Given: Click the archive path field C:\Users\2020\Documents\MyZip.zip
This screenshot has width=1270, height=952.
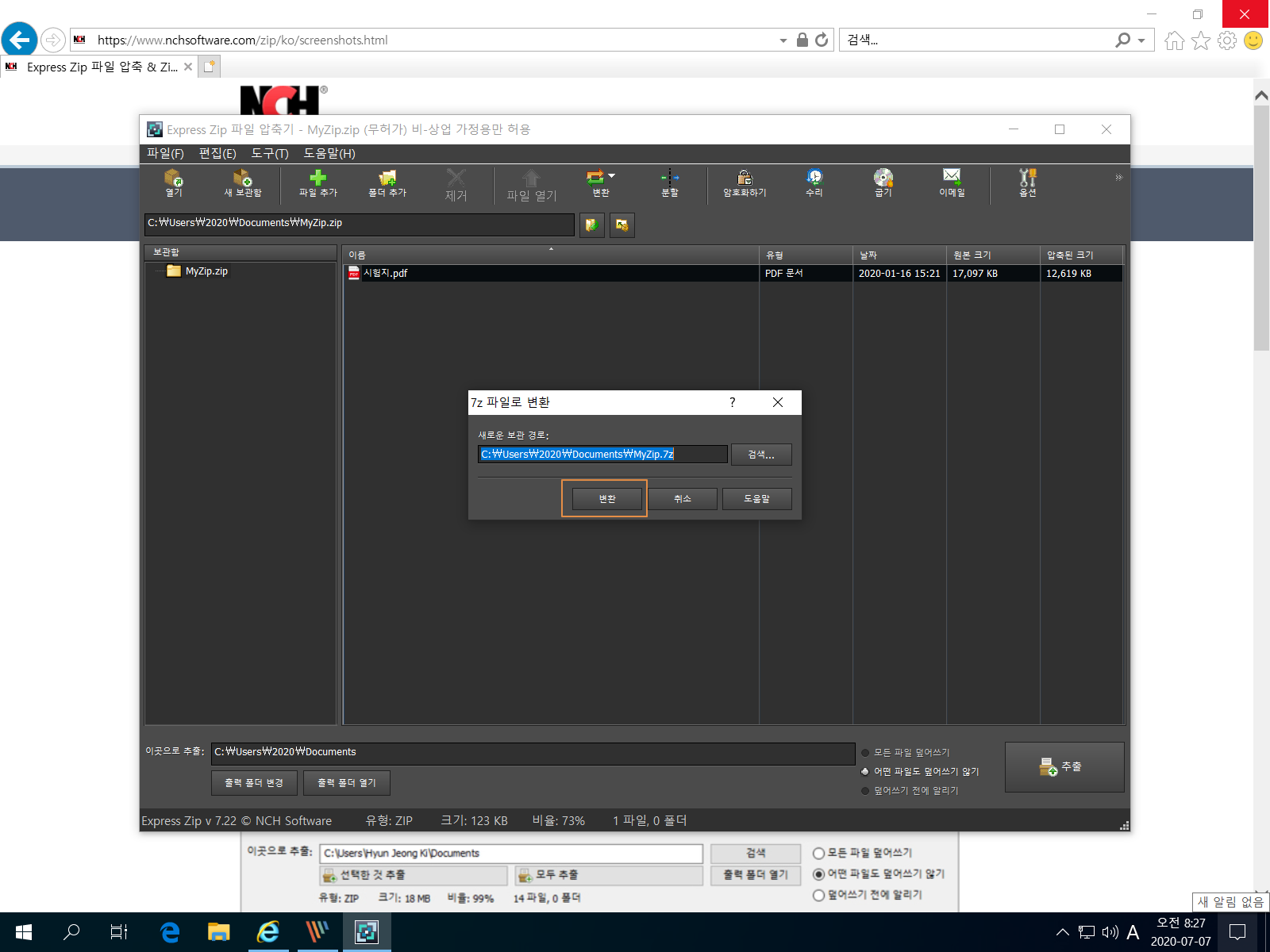Looking at the screenshot, I should pyautogui.click(x=359, y=224).
